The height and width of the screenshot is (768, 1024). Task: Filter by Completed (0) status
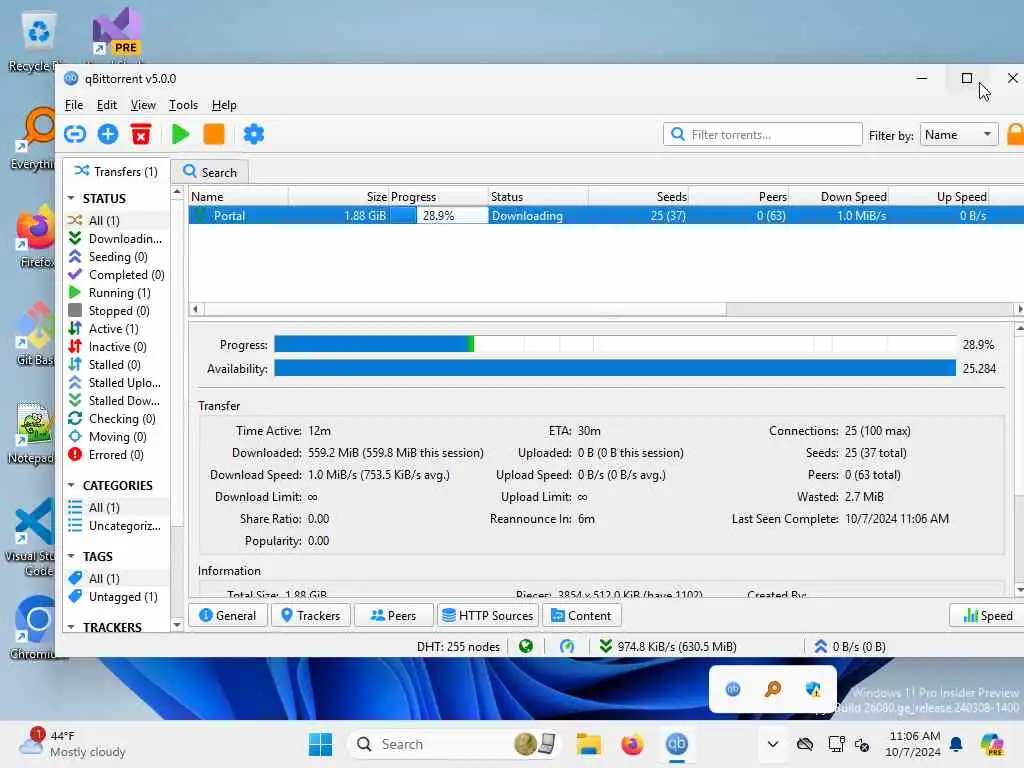coord(116,275)
